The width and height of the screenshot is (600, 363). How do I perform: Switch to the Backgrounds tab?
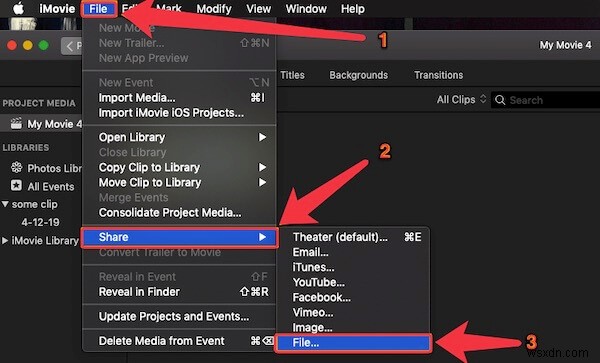(359, 75)
